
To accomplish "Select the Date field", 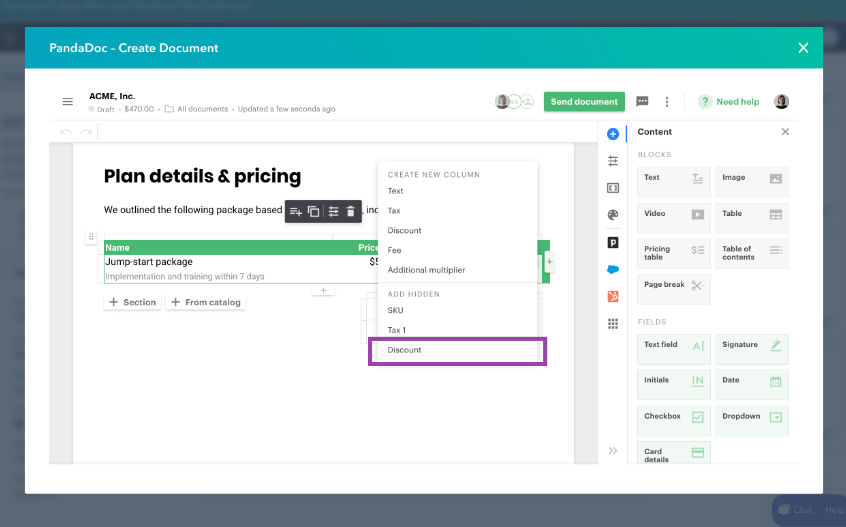I will coord(752,385).
